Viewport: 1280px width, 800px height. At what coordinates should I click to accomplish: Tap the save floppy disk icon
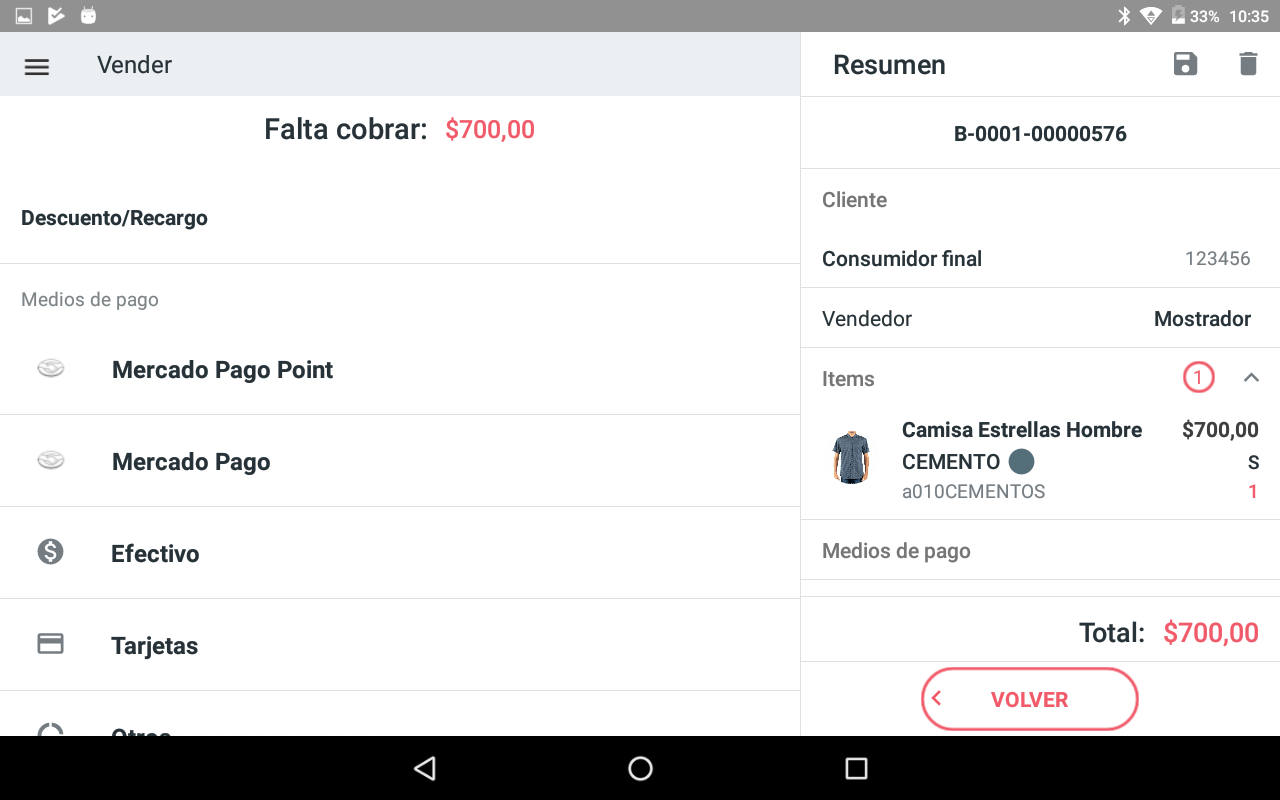[1185, 64]
